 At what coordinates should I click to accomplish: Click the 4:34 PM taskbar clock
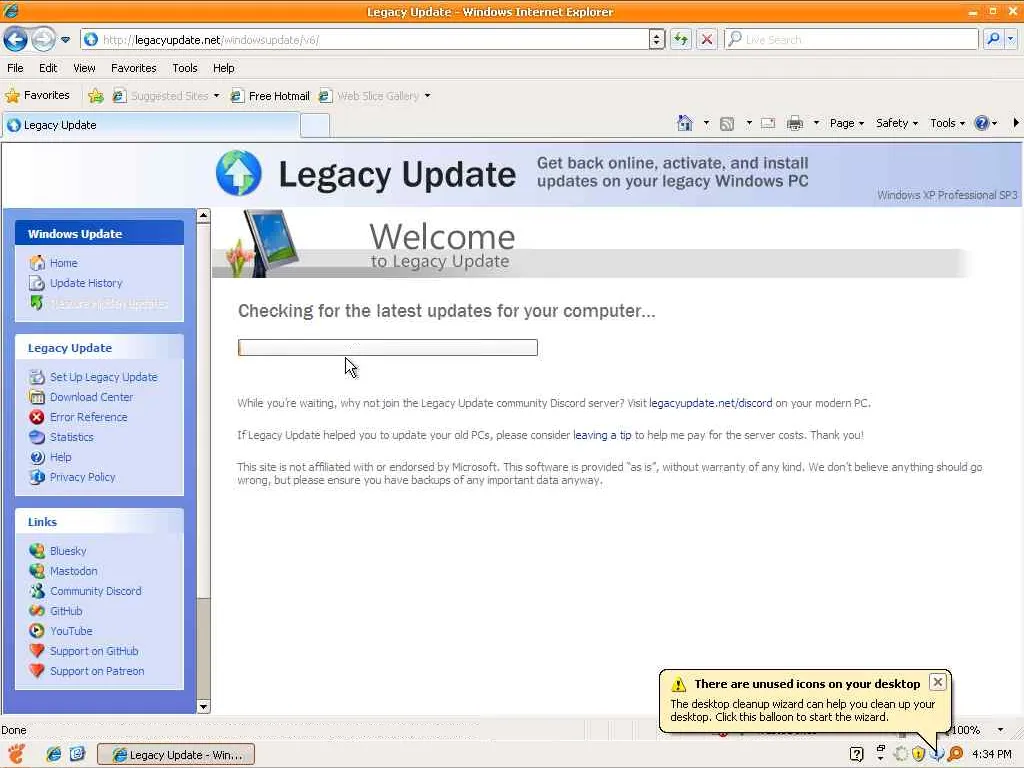click(992, 754)
